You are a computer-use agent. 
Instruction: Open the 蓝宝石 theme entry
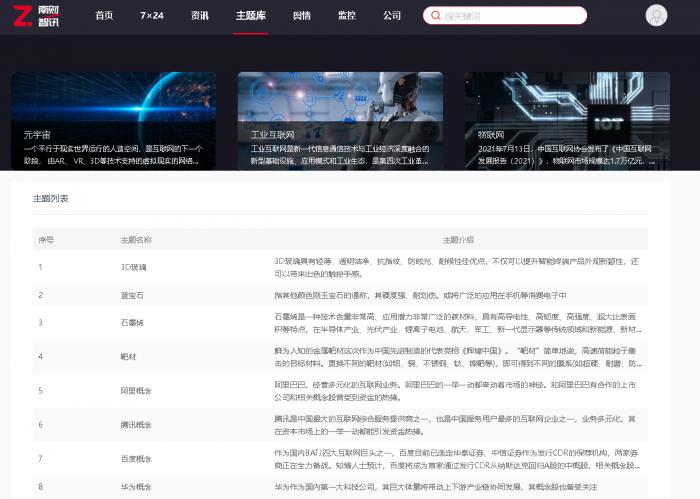tap(132, 295)
